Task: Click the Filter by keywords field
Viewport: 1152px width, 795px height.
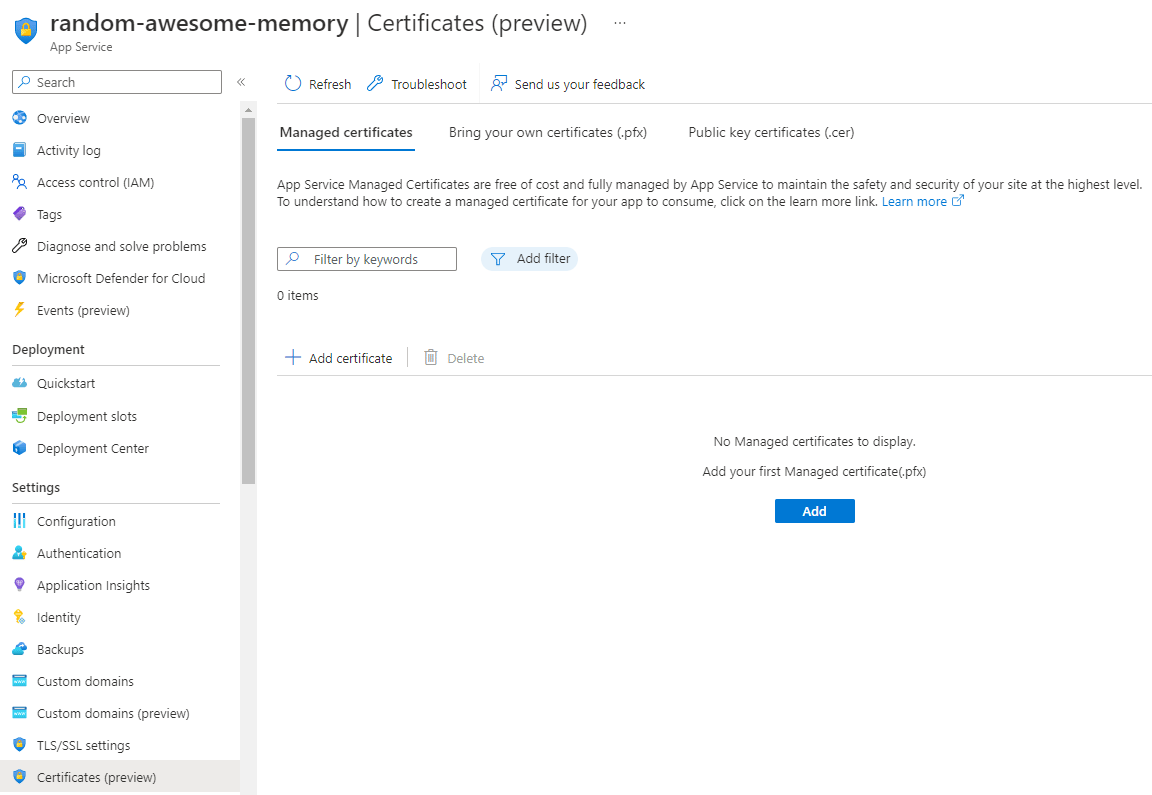Action: (x=367, y=259)
